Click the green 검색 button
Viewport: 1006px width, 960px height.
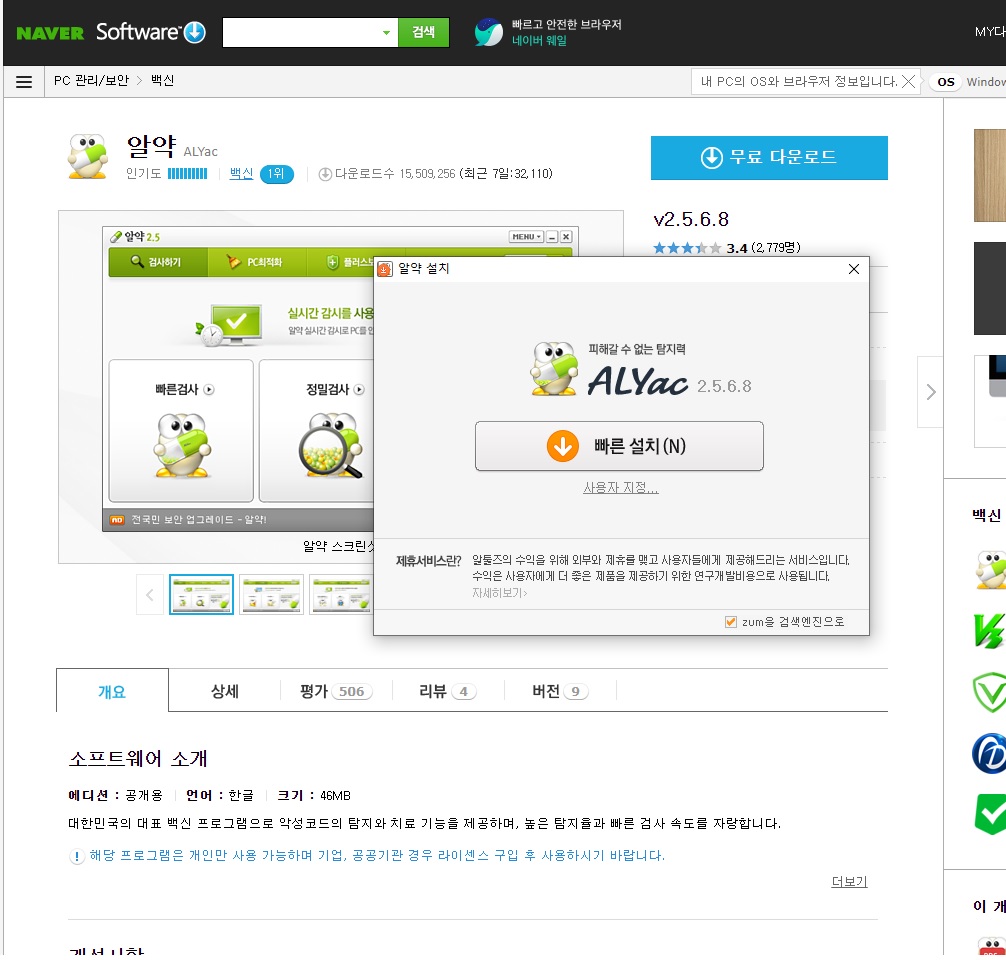(423, 32)
